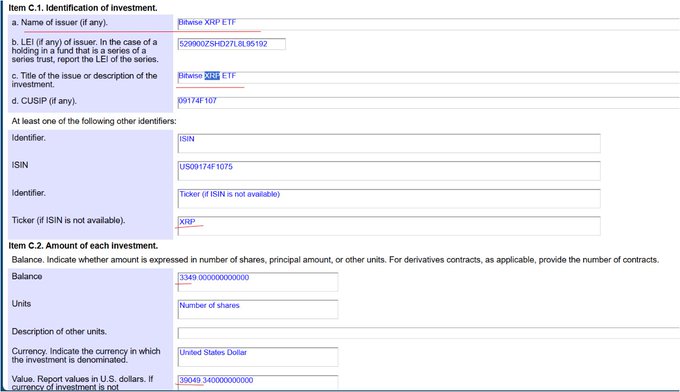The height and width of the screenshot is (392, 680).
Task: Click 'Bitwise' in the Name of issuer field
Action: point(190,22)
